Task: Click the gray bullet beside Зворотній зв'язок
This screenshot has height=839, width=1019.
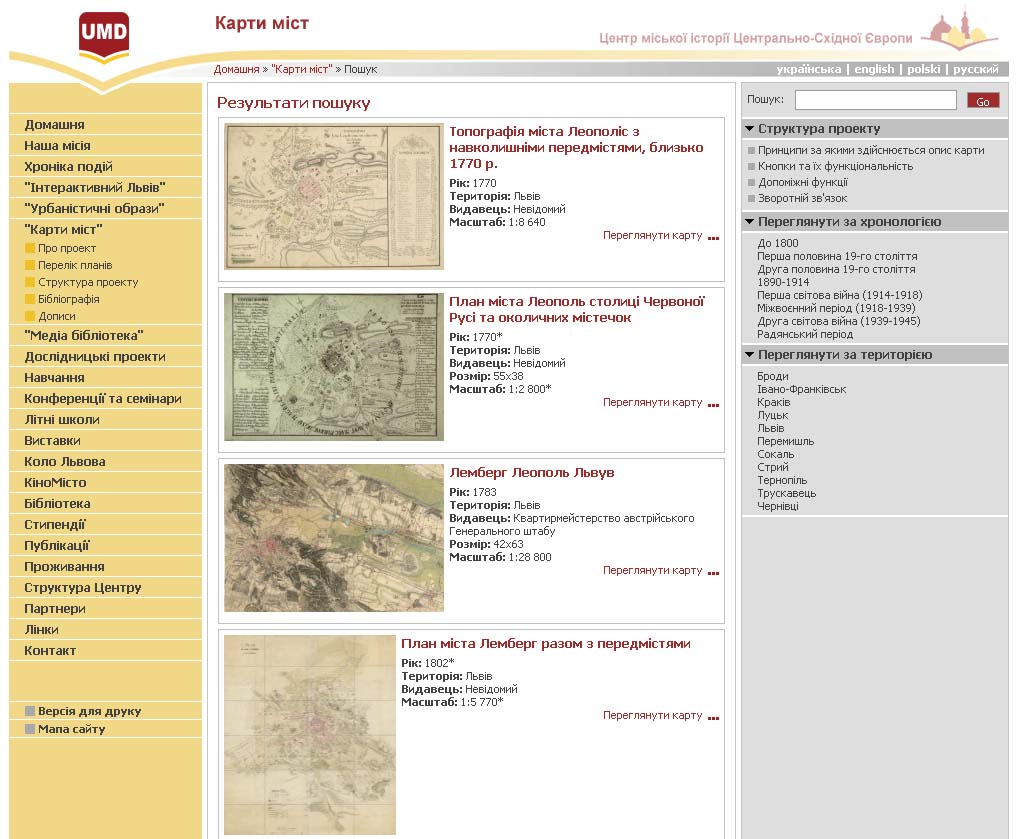Action: pyautogui.click(x=751, y=198)
